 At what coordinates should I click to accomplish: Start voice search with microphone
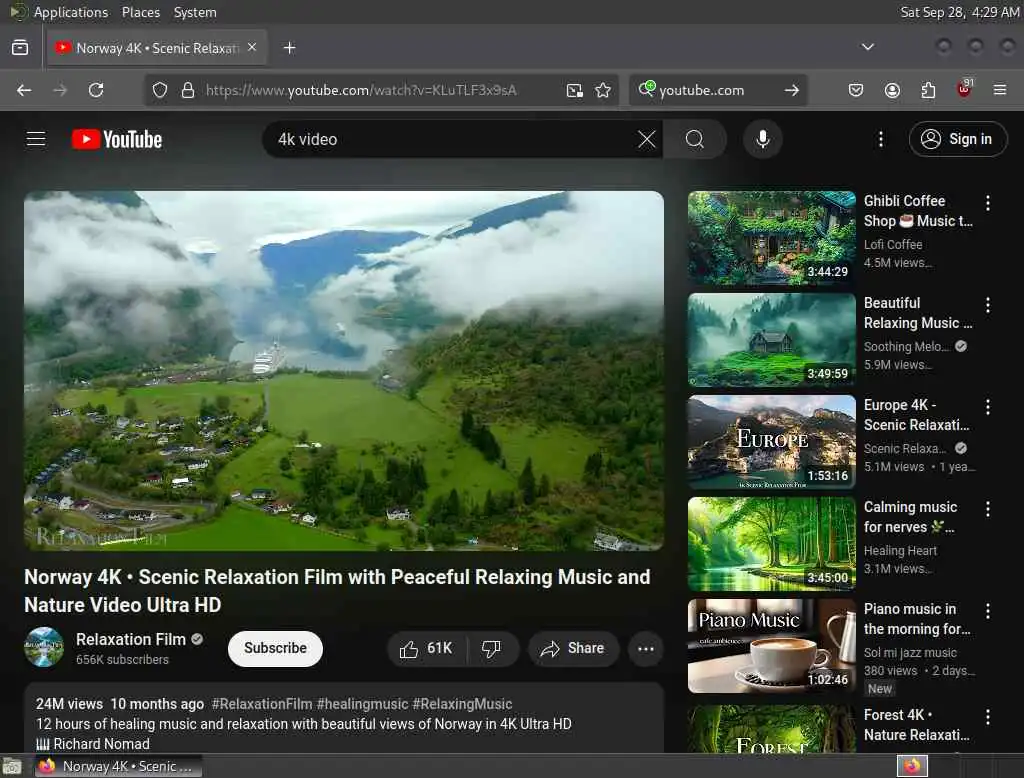coord(763,139)
